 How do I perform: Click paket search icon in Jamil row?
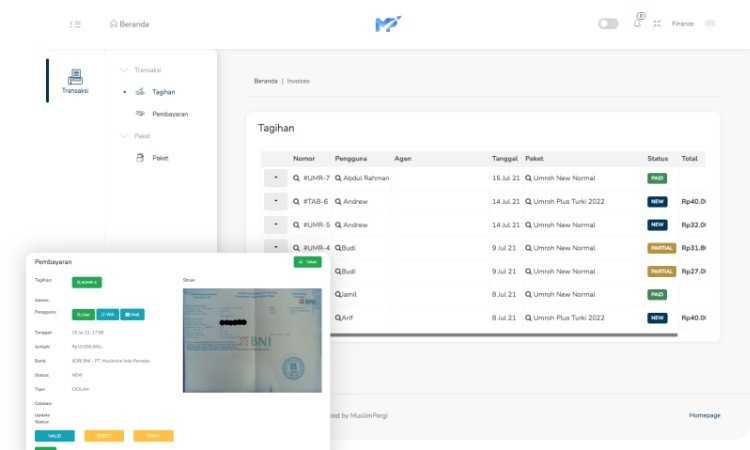[x=528, y=294]
